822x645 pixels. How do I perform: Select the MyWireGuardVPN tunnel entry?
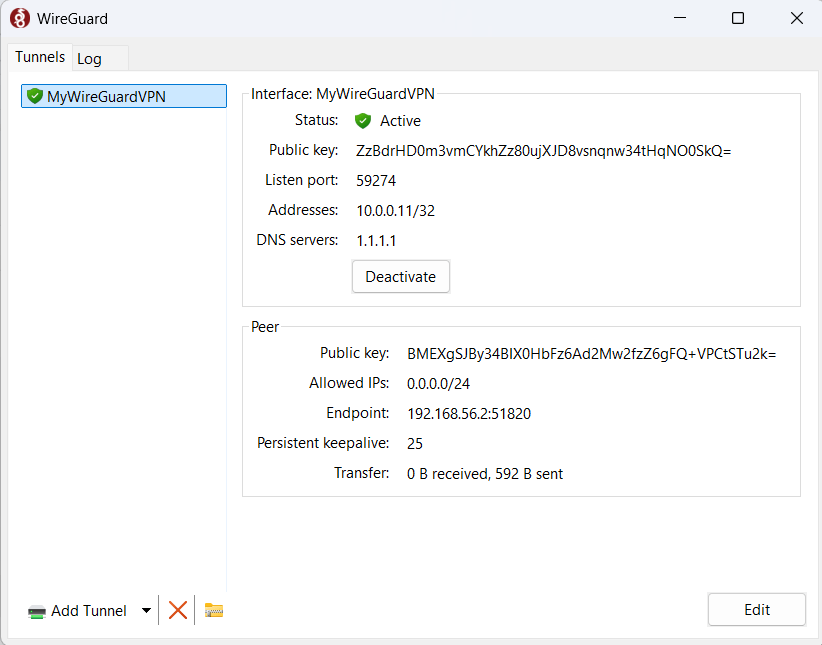106,96
